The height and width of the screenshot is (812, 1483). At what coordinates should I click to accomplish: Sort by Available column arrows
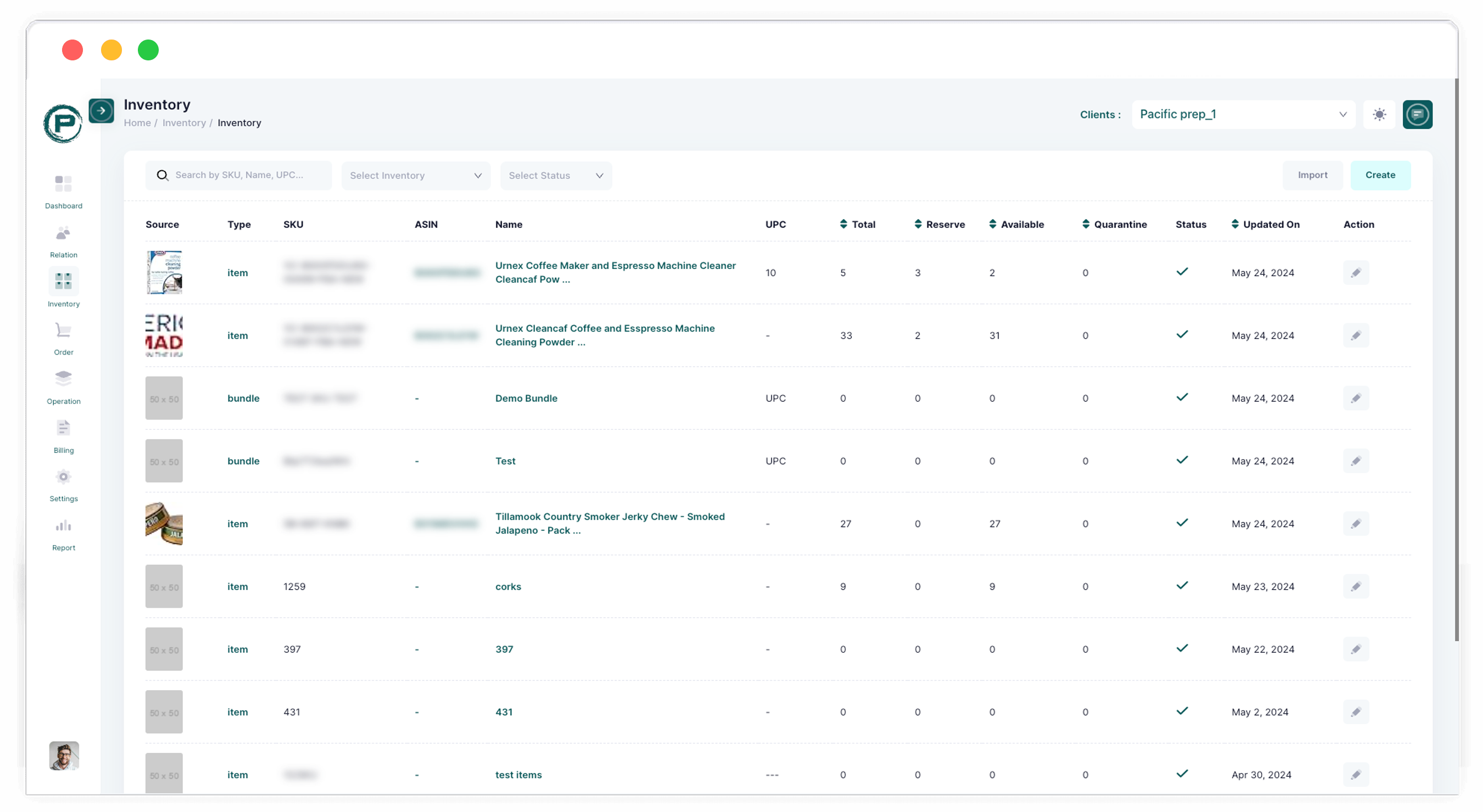(x=993, y=224)
